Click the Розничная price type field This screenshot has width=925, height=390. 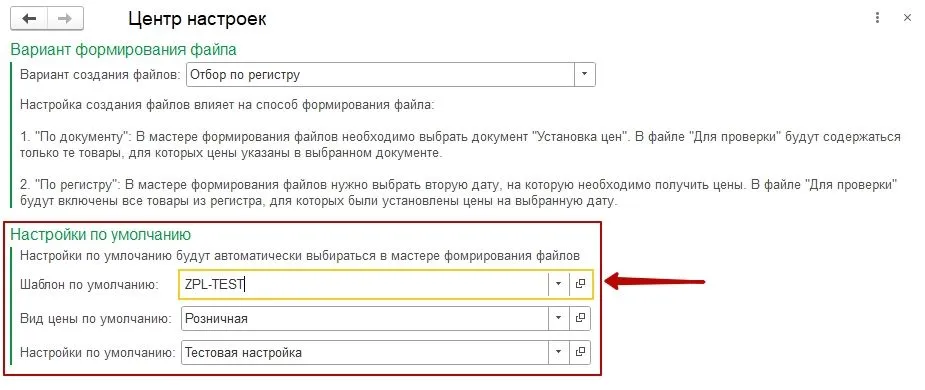pyautogui.click(x=365, y=318)
